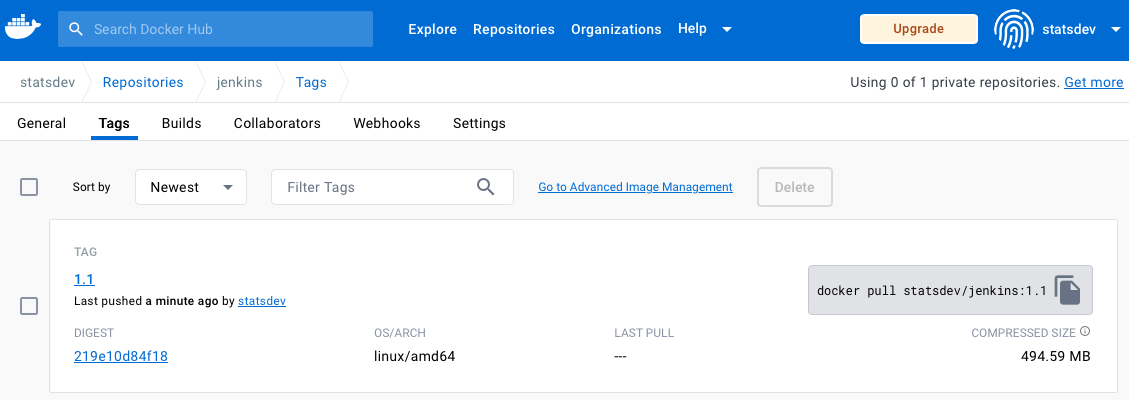The height and width of the screenshot is (400, 1129).
Task: Click the linux/amd64 value
Action: 414,355
